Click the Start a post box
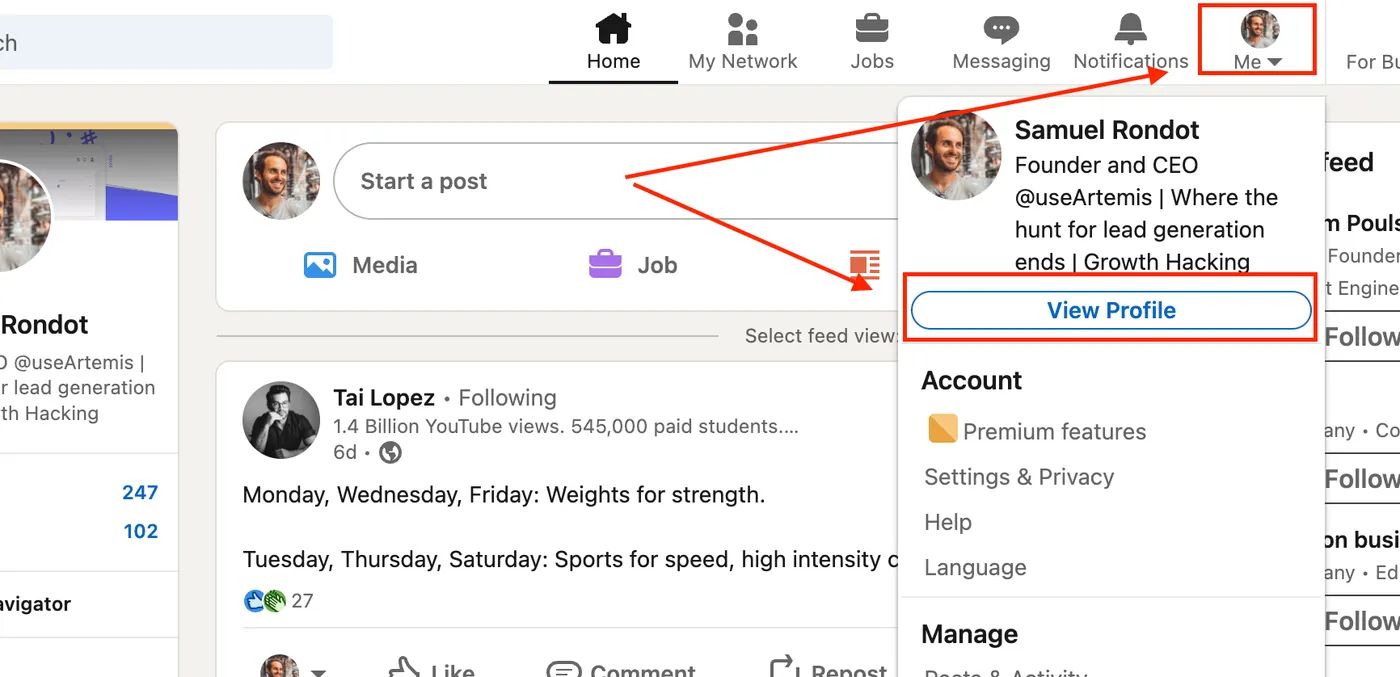Screen dimensions: 1400x677 click(615, 181)
